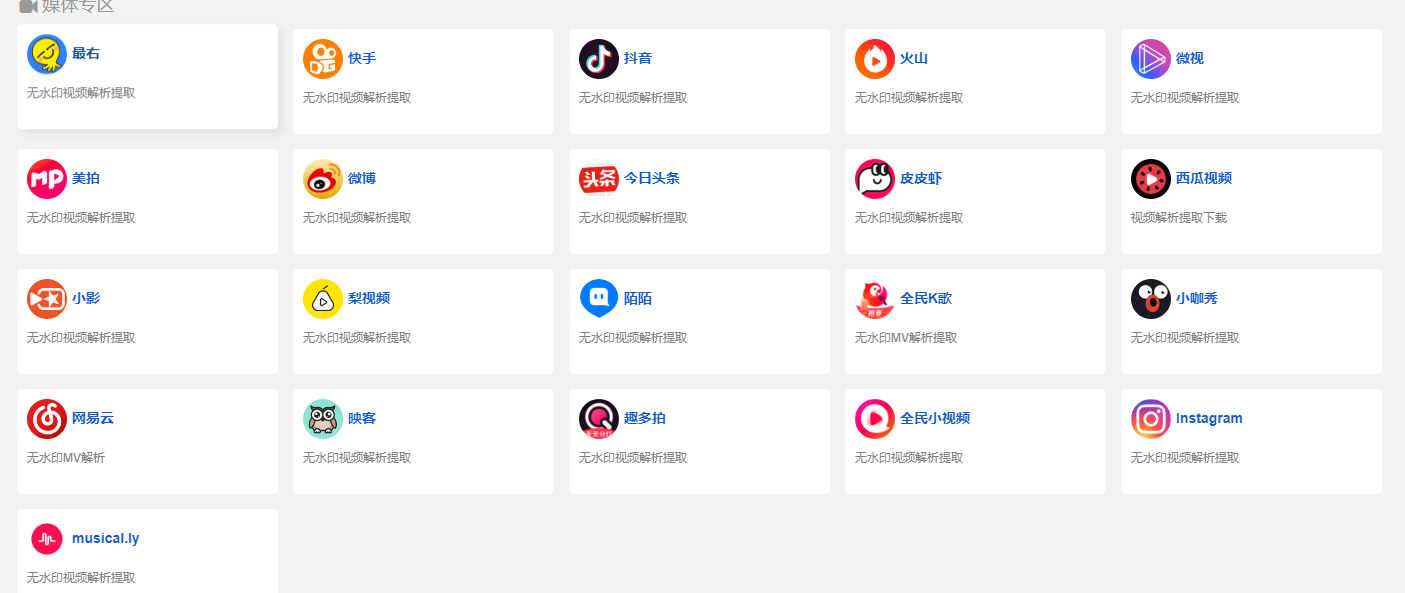This screenshot has height=593, width=1405.
Task: Open the 趣多拍 title link
Action: 645,418
